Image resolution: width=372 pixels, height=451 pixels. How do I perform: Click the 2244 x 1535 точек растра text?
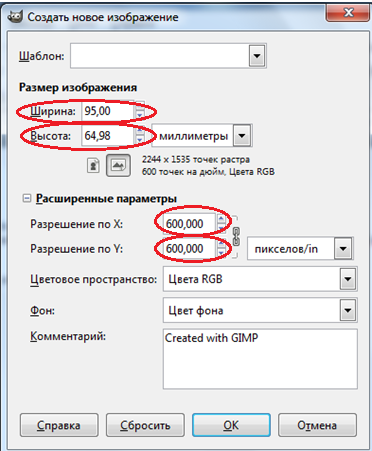(196, 160)
